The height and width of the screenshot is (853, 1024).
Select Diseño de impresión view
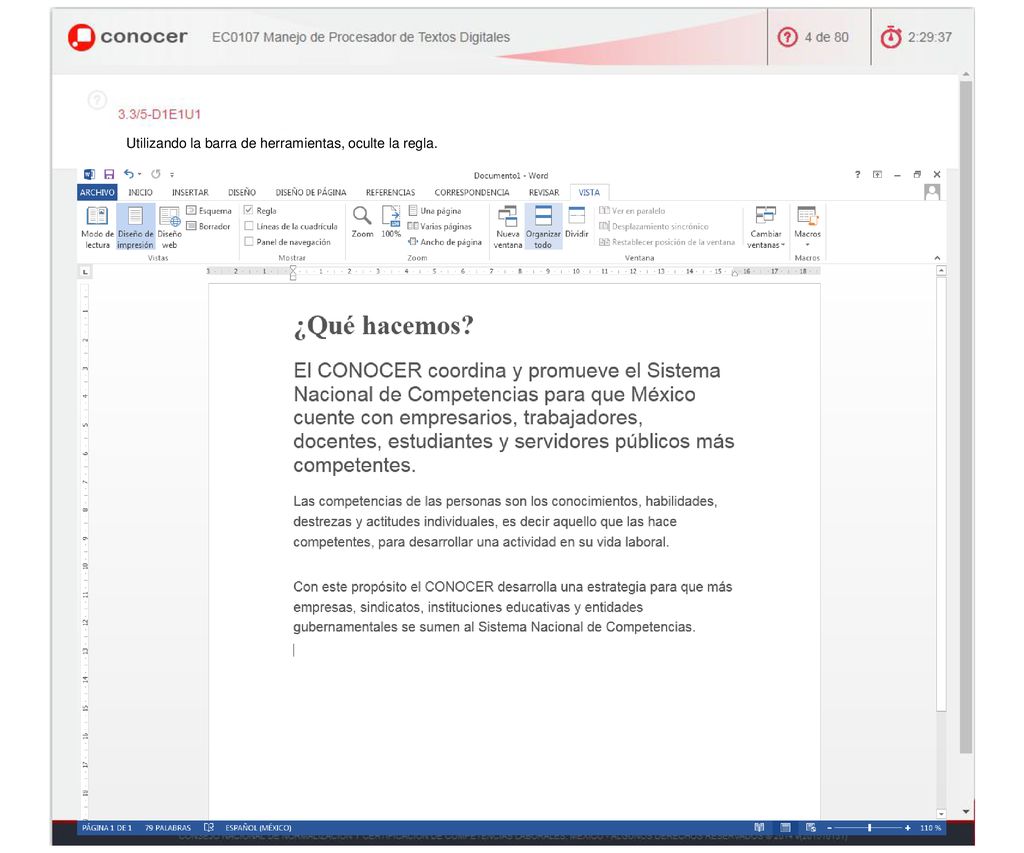click(135, 227)
